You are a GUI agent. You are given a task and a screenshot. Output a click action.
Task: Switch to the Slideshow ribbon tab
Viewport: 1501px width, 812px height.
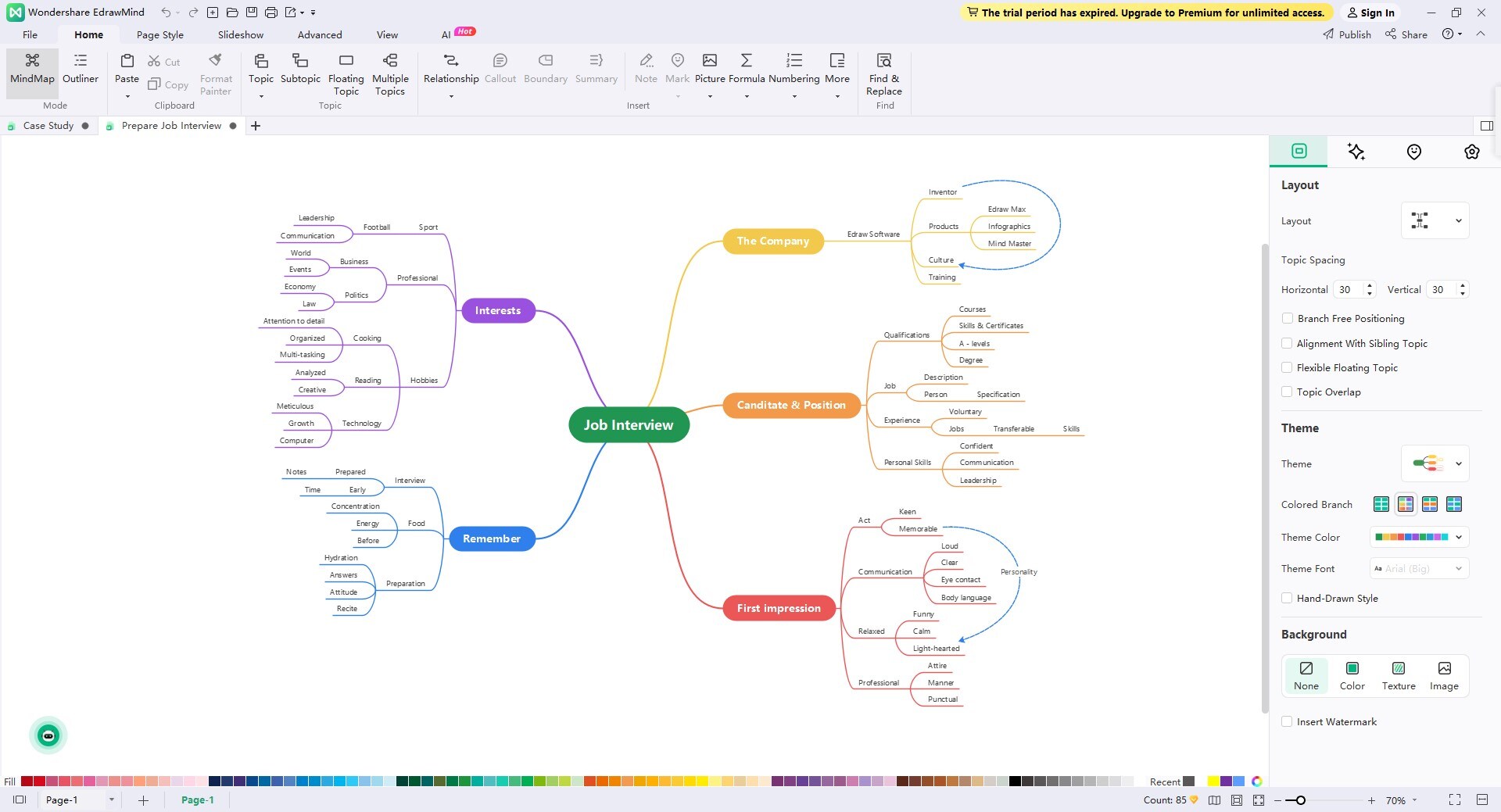[241, 34]
